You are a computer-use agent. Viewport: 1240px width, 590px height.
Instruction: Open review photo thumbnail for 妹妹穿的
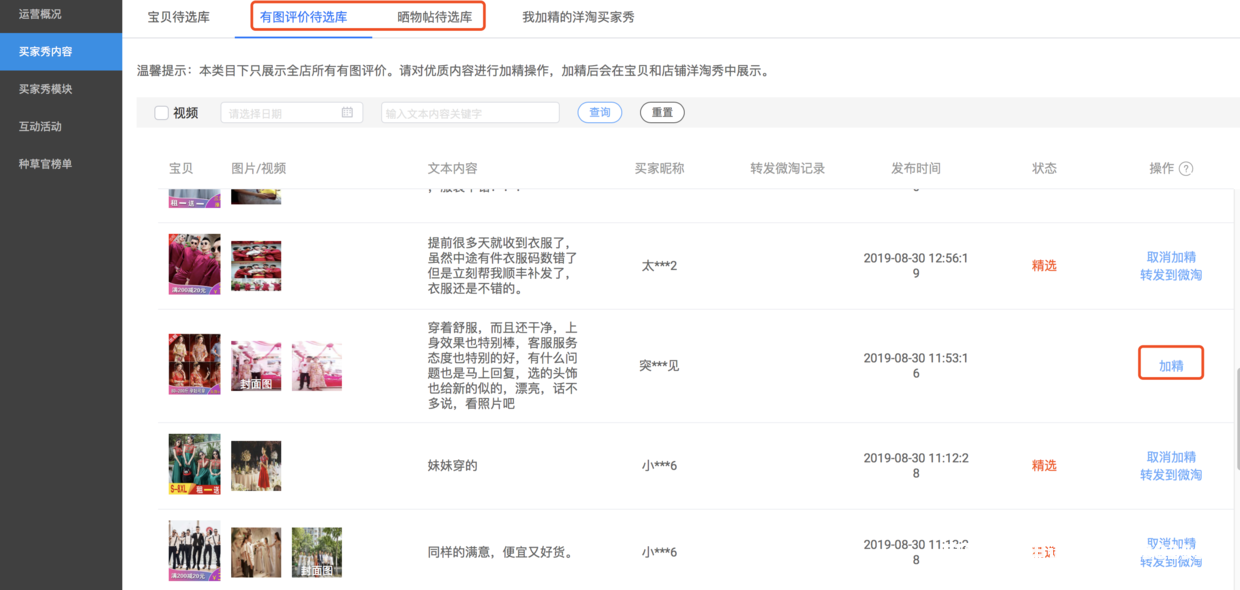256,466
